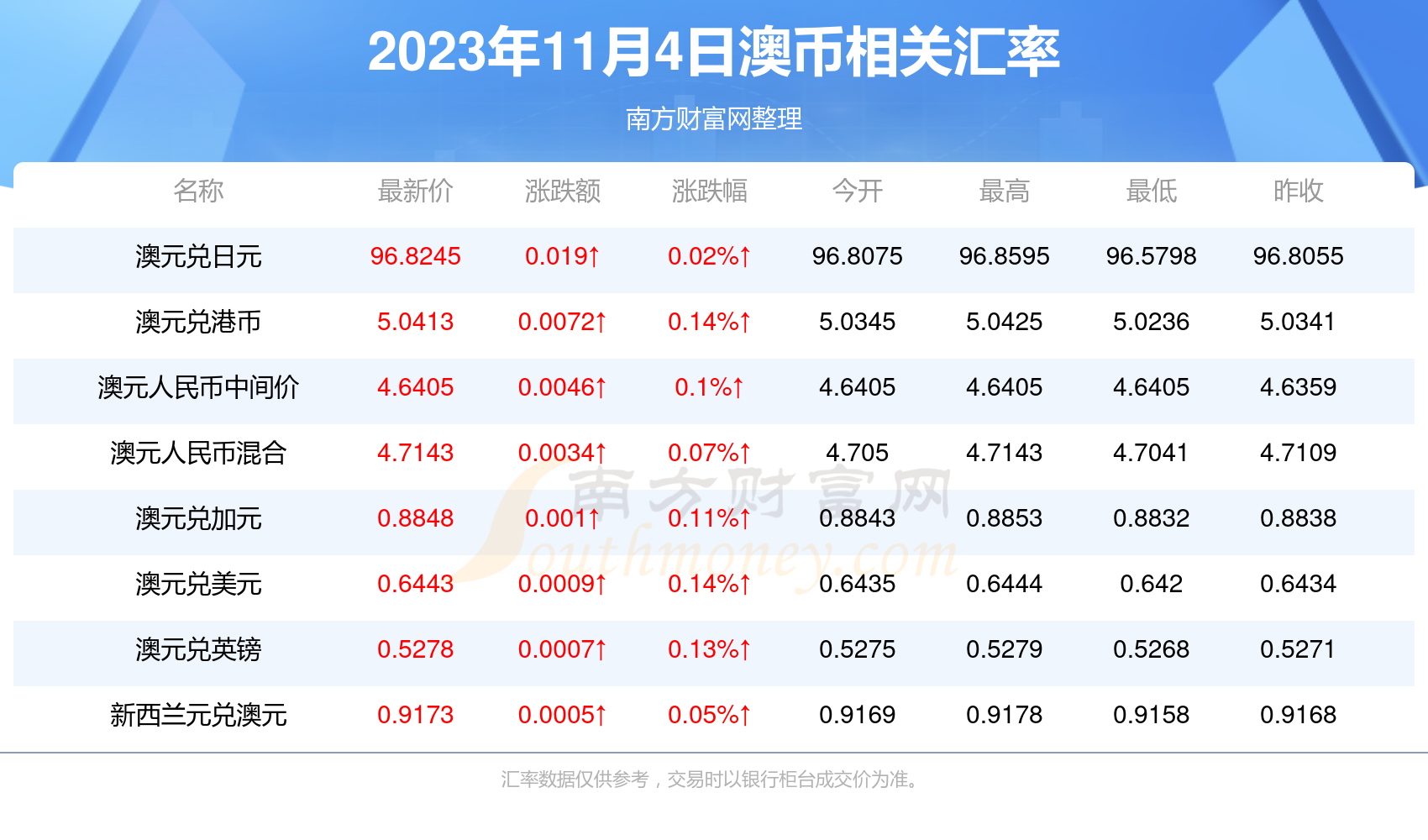
Task: Click the high value 96.8595
Action: coord(1004,256)
